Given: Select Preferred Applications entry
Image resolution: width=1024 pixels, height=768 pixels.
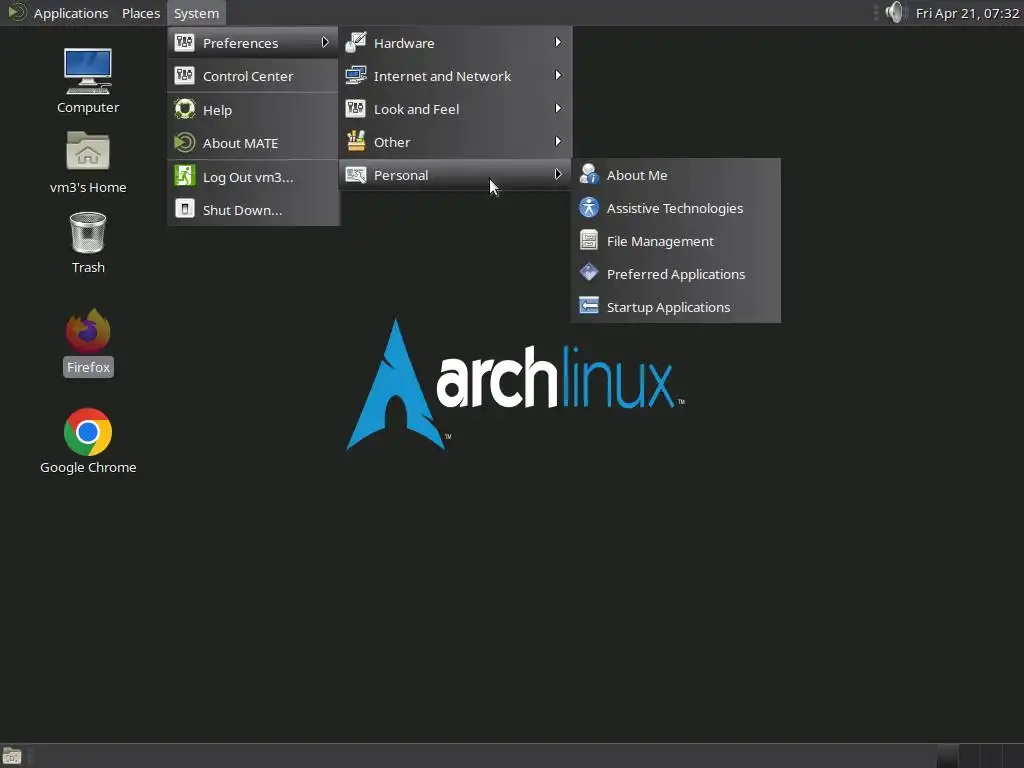Looking at the screenshot, I should (676, 274).
